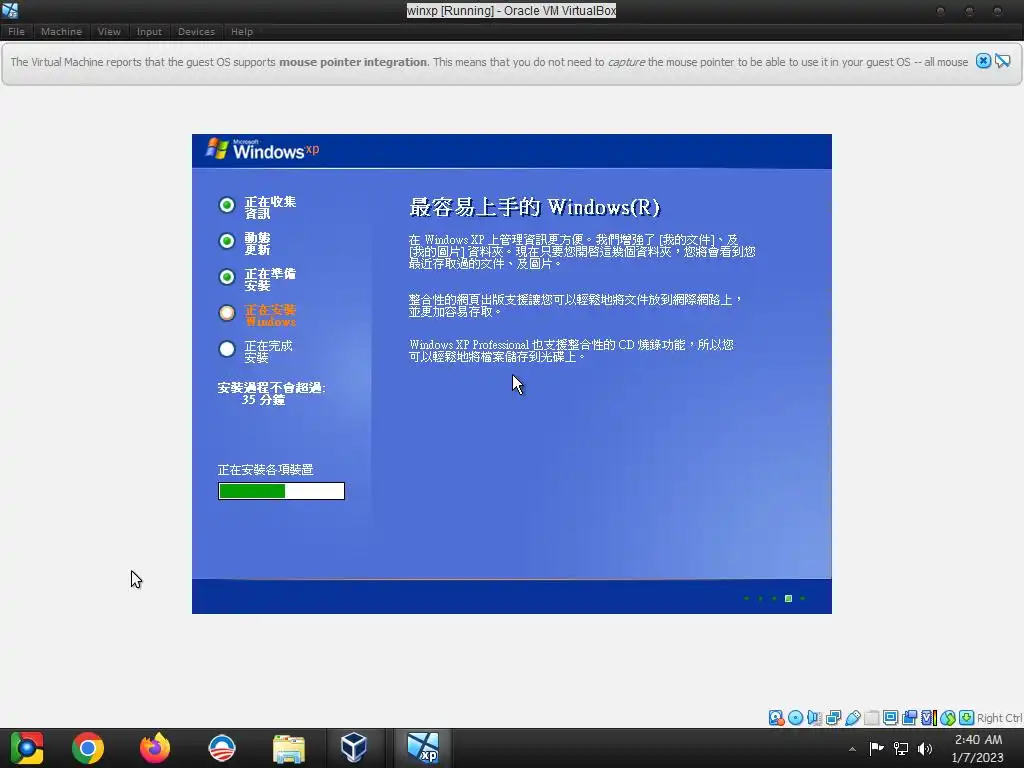Select the winxp VM taskbar button
Viewport: 1024px width, 768px height.
pos(423,748)
